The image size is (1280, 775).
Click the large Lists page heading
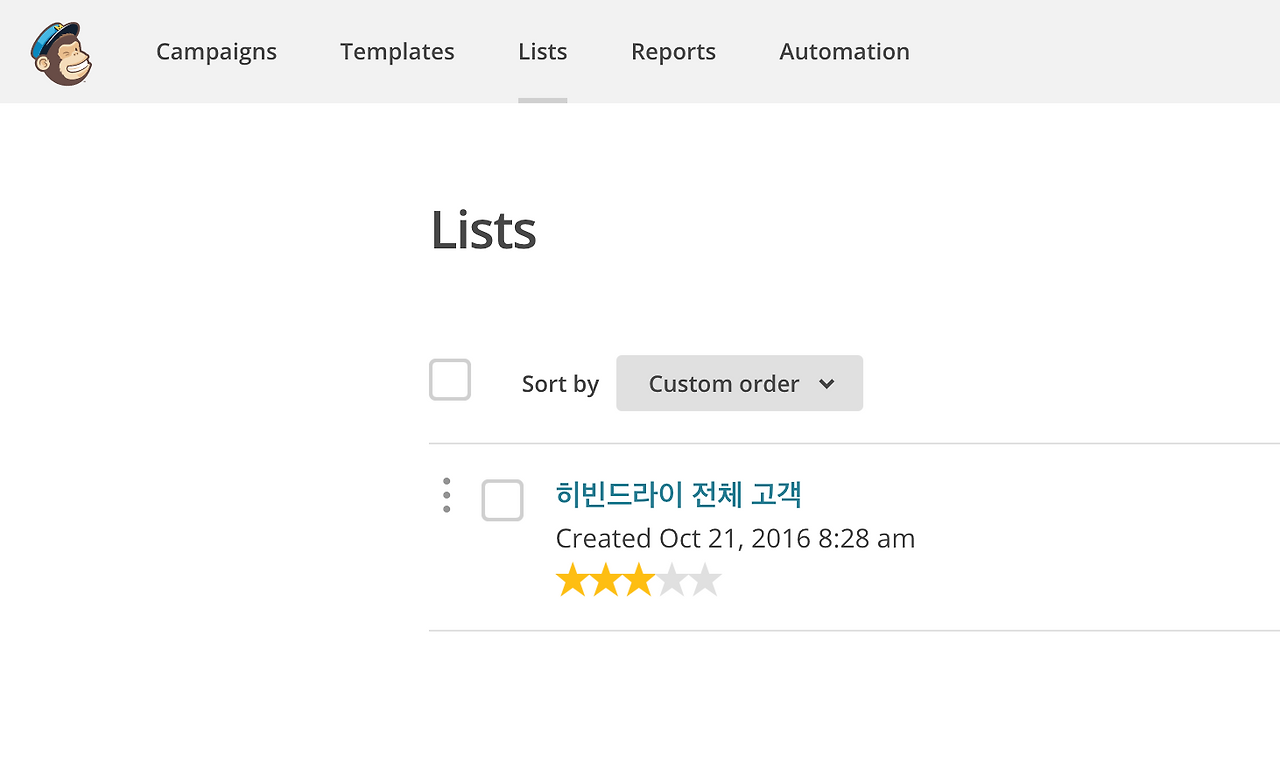[483, 230]
